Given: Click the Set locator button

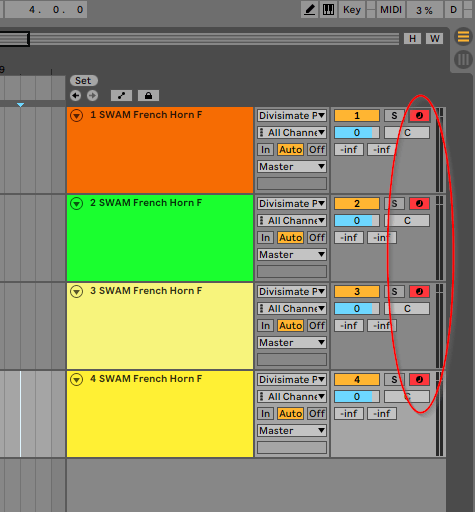Looking at the screenshot, I should tap(83, 81).
